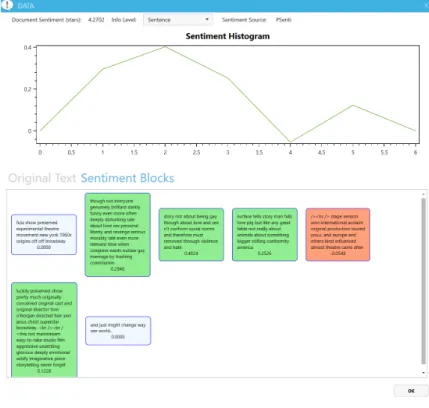The width and height of the screenshot is (429, 408).
Task: Select the block starting 'story not about being gay'
Action: [x=191, y=235]
